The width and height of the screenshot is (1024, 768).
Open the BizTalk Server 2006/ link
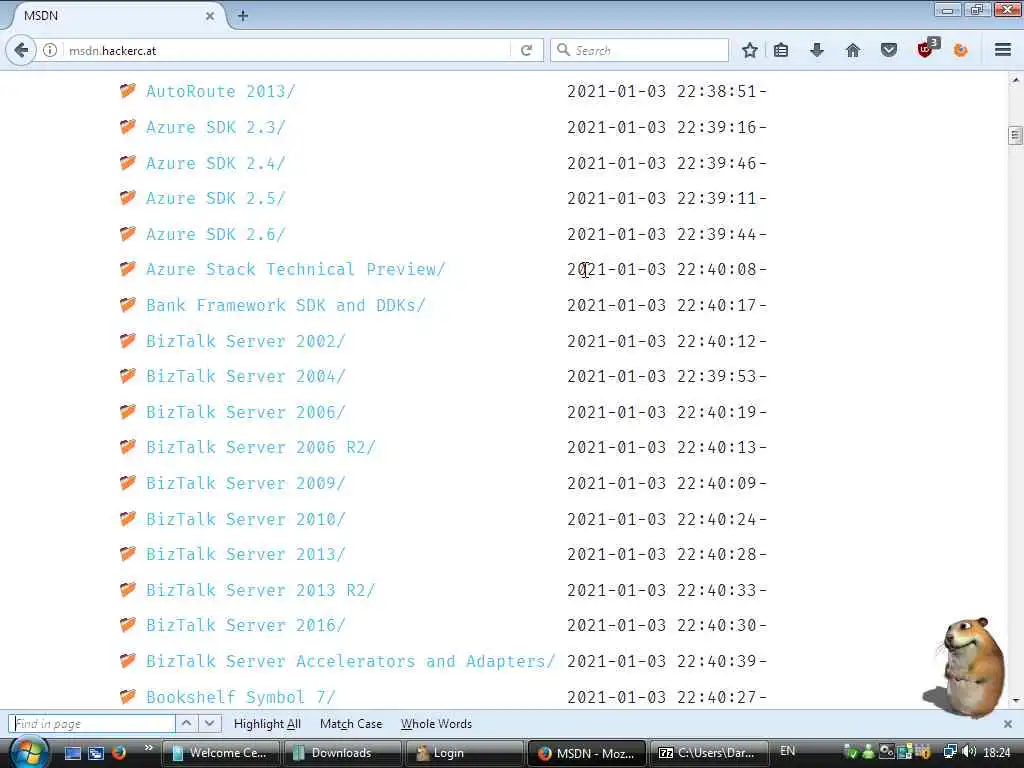[246, 412]
